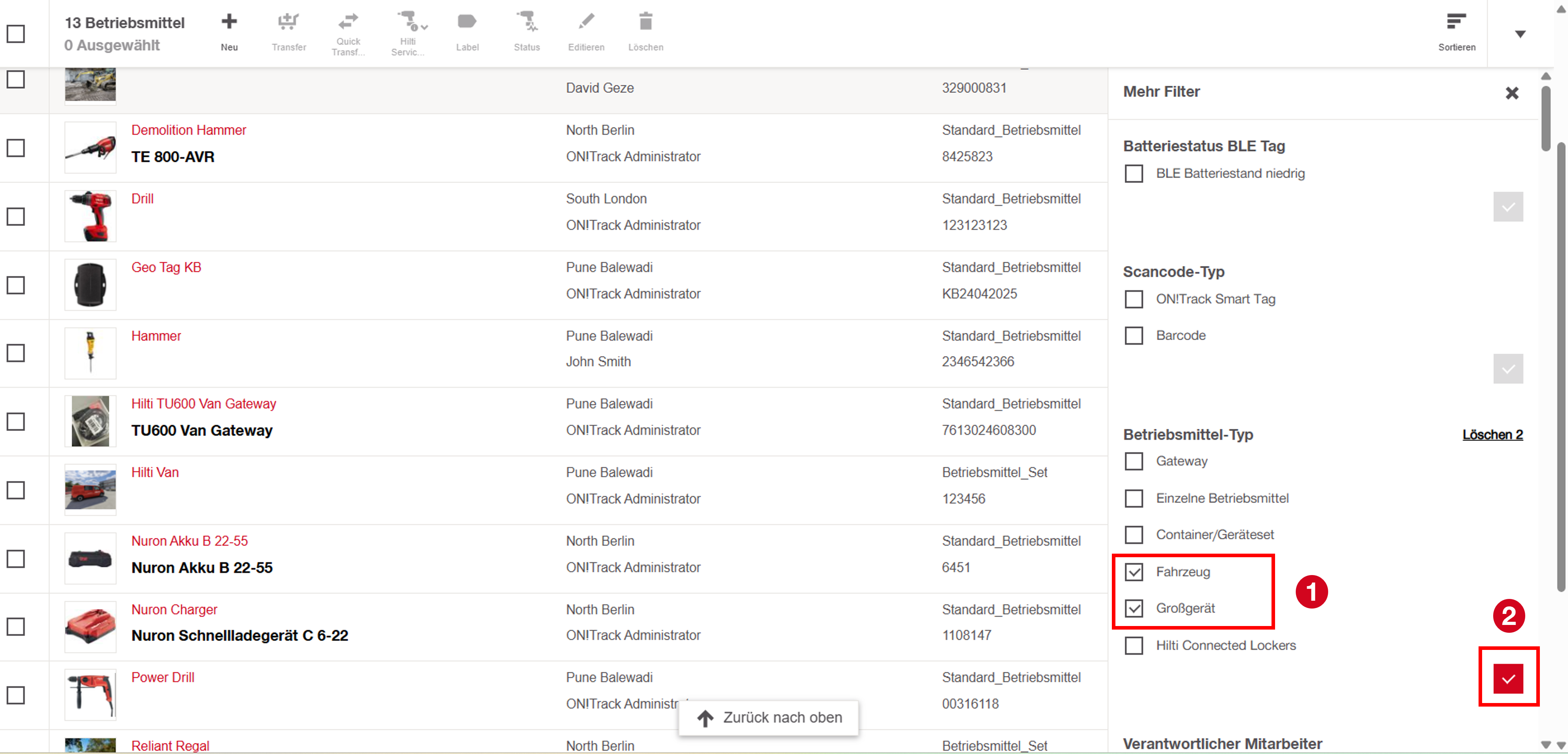1568x754 pixels.
Task: Open the Demolition Hammer link
Action: click(189, 130)
